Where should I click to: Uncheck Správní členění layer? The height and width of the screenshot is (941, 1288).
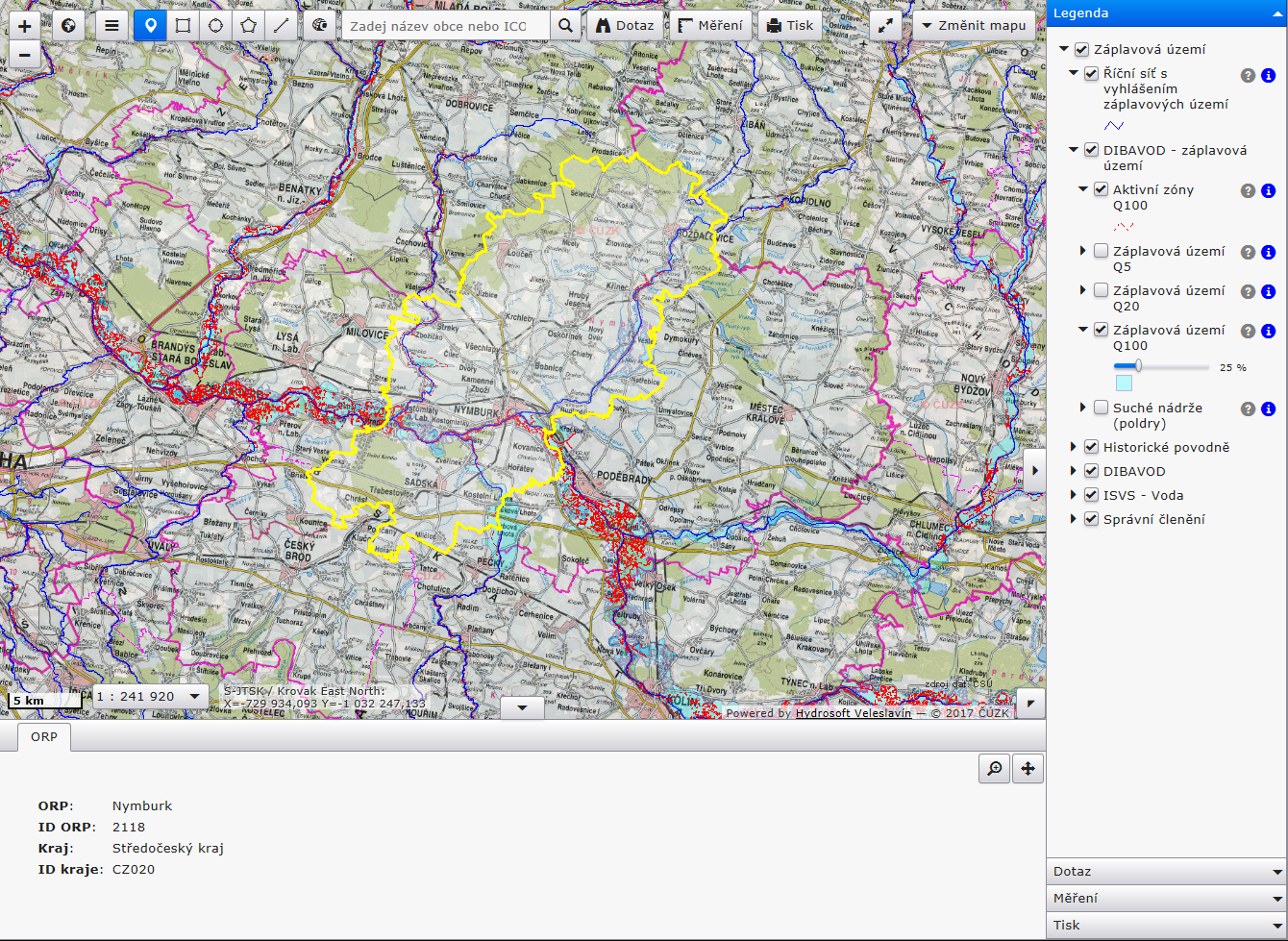1091,519
